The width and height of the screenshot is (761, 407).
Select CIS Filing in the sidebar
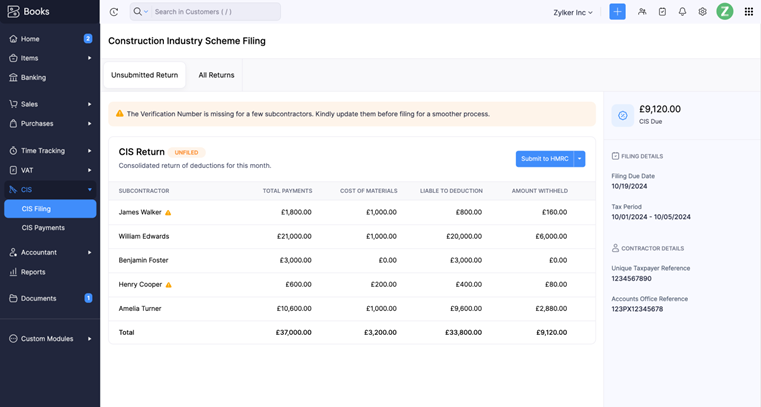50,209
